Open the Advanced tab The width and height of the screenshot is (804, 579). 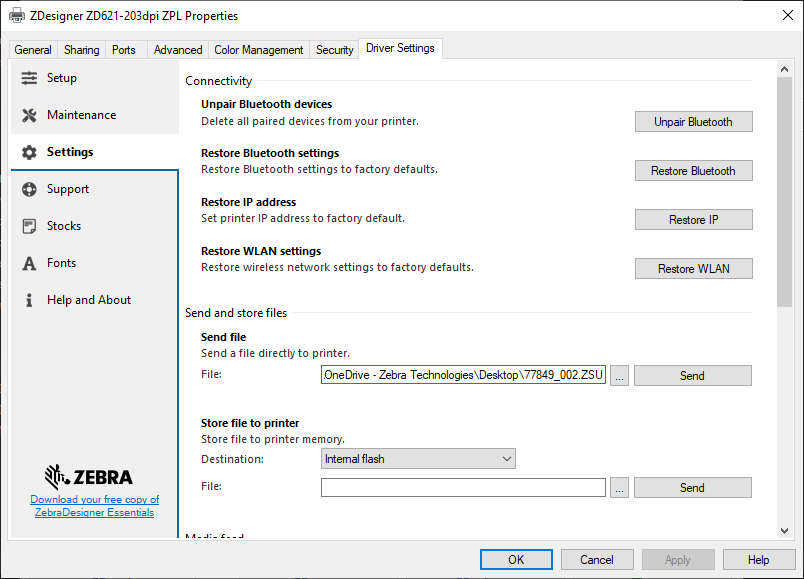178,50
